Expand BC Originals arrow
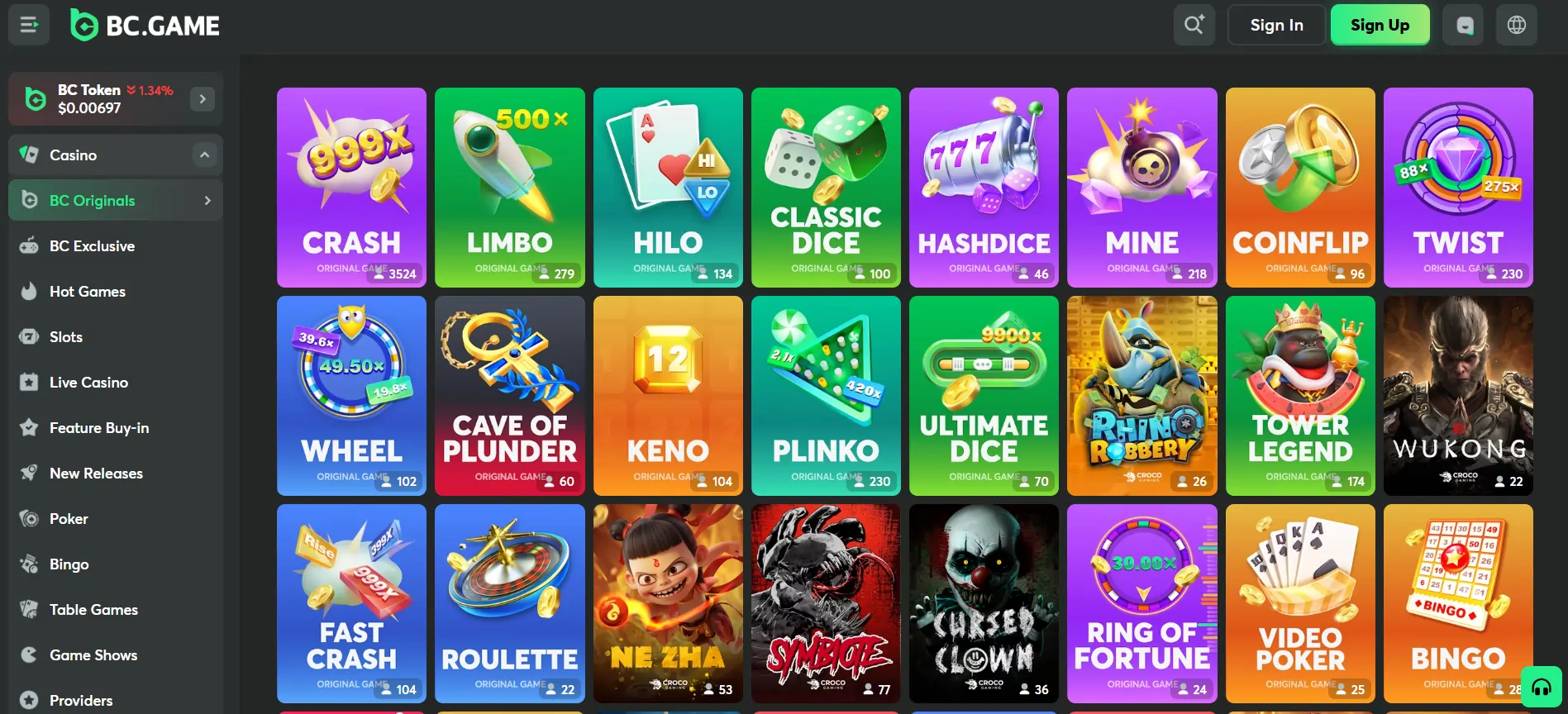Viewport: 1568px width, 714px height. click(207, 200)
